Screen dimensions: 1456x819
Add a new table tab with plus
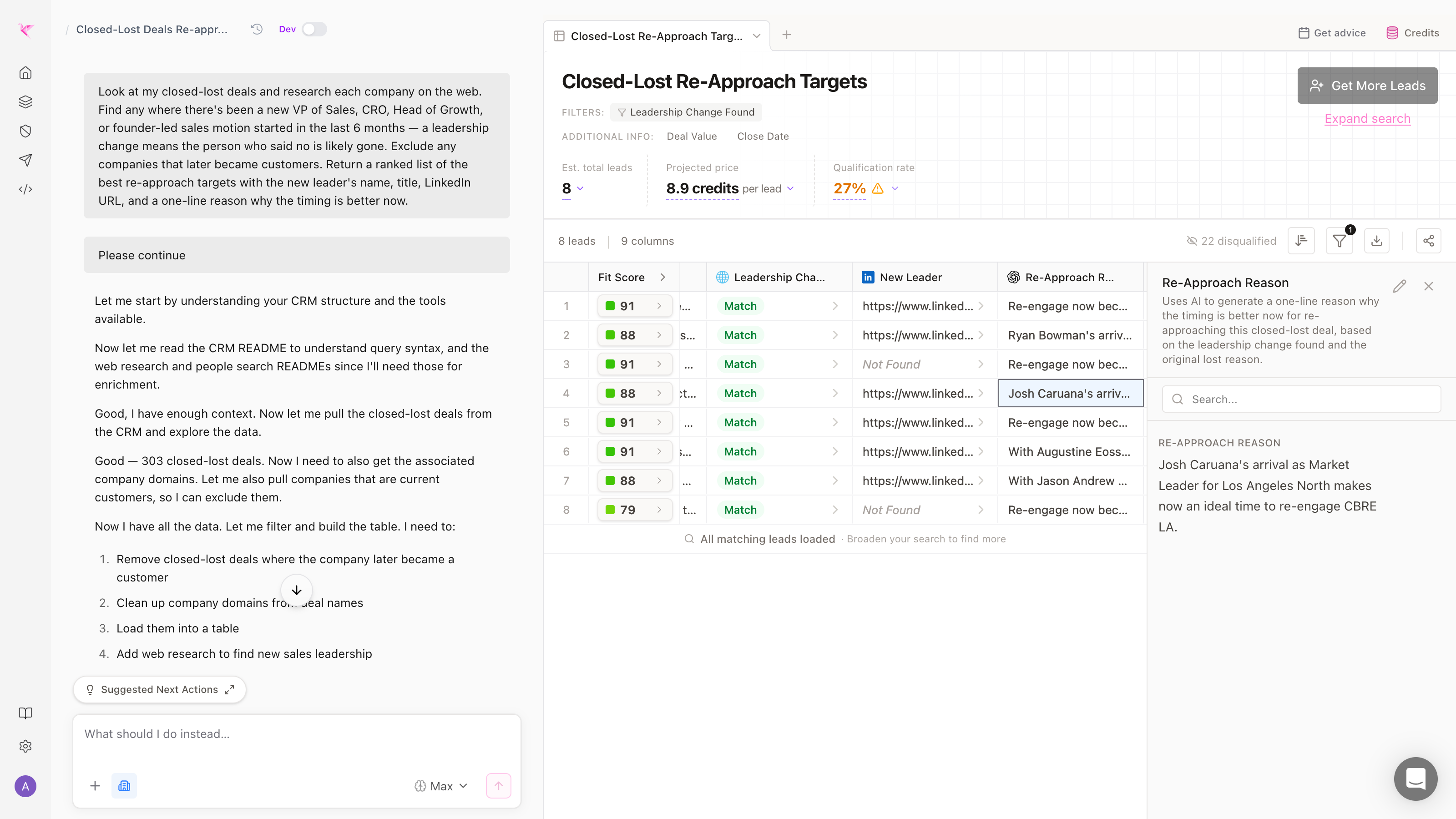tap(786, 35)
